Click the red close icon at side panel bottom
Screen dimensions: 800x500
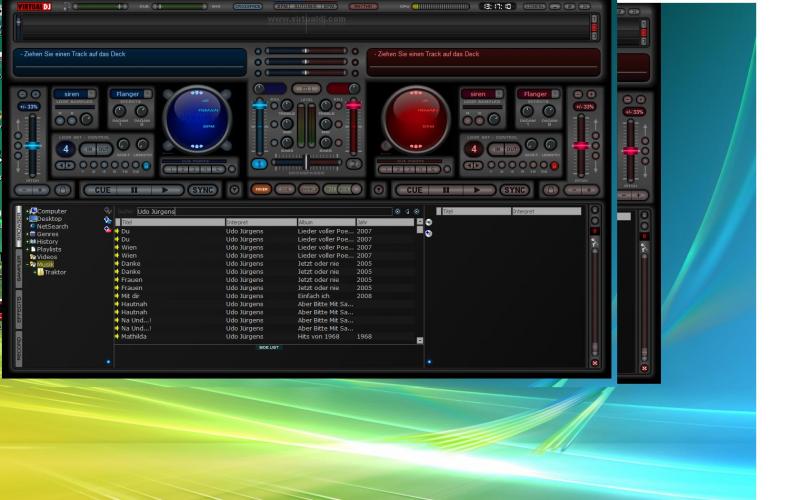pos(594,363)
